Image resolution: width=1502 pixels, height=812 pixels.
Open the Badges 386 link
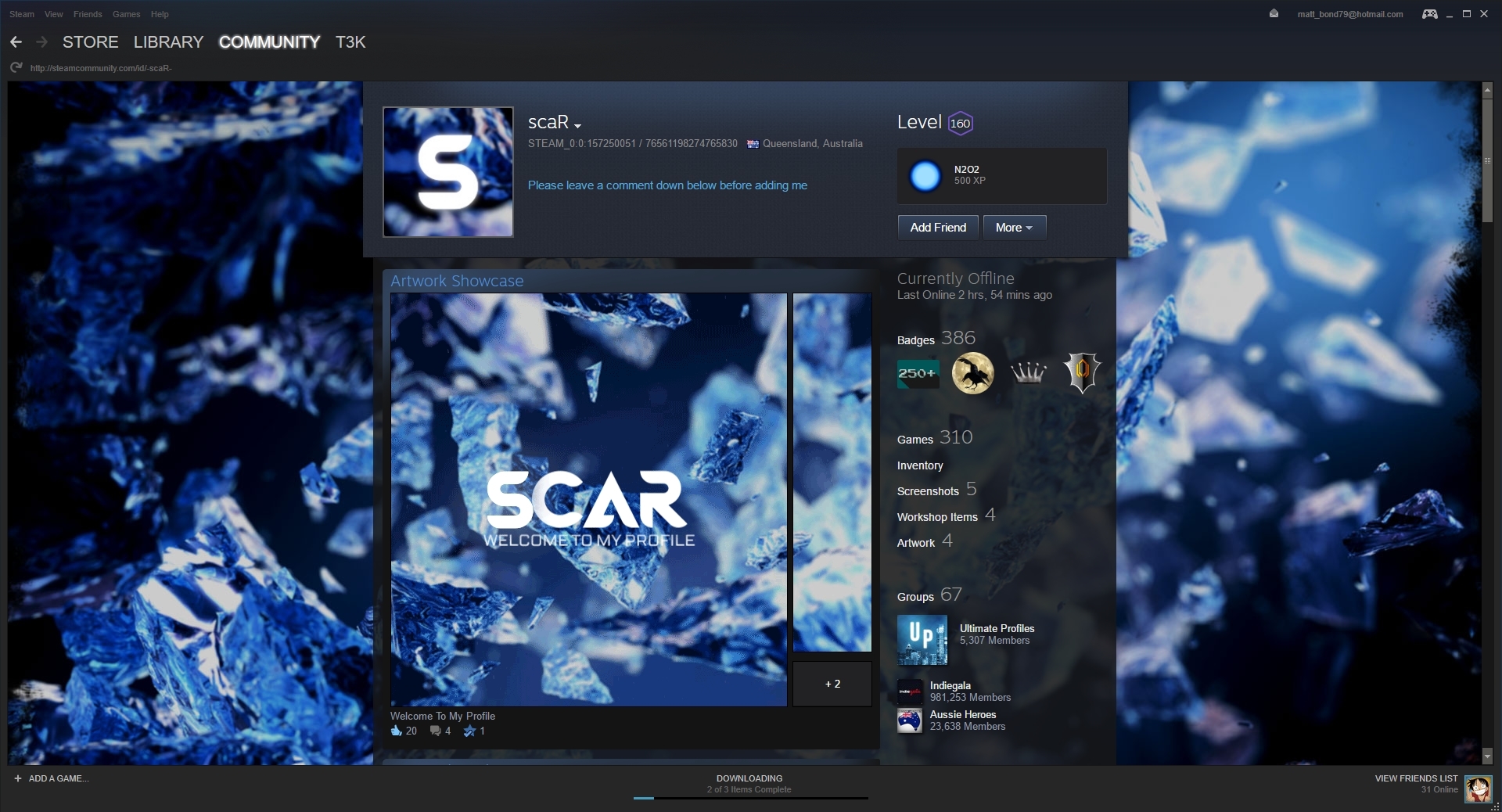coord(936,338)
